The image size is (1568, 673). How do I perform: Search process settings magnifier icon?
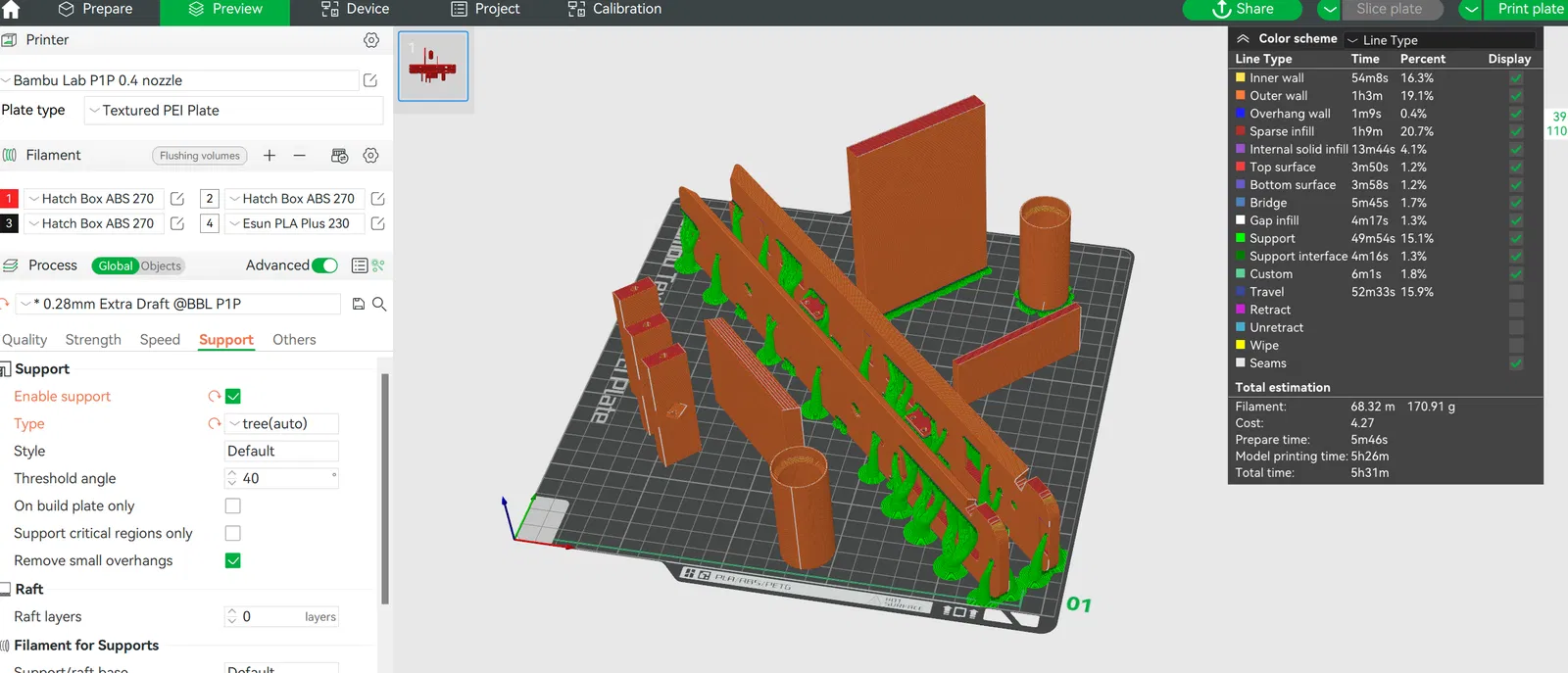[379, 305]
